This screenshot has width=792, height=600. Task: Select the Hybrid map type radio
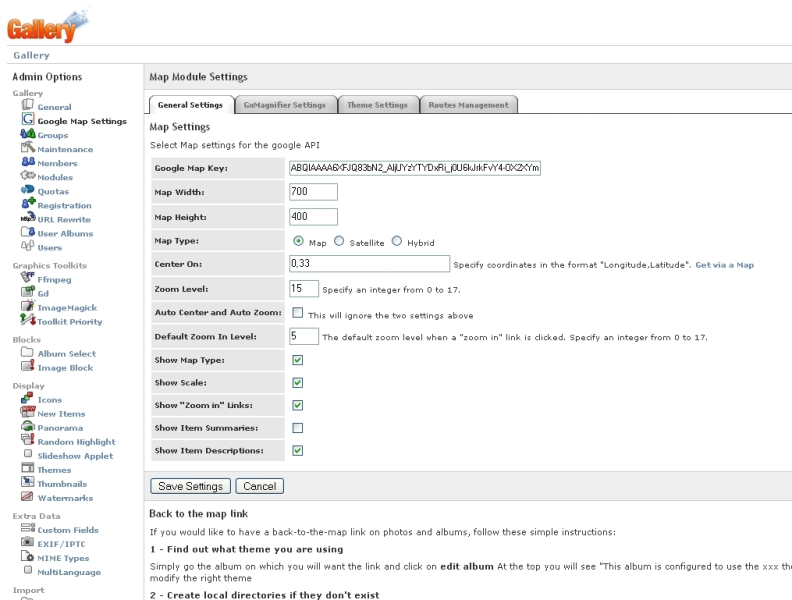pyautogui.click(x=397, y=241)
